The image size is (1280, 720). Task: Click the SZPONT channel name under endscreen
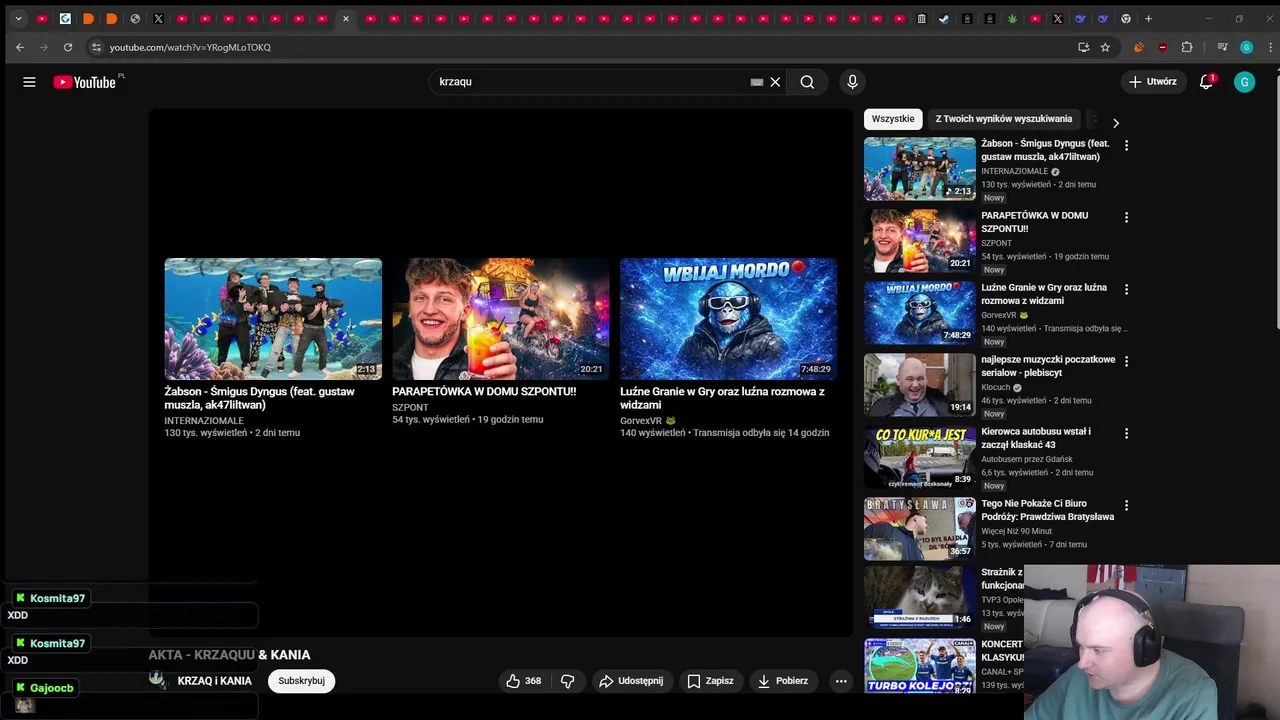pos(410,408)
